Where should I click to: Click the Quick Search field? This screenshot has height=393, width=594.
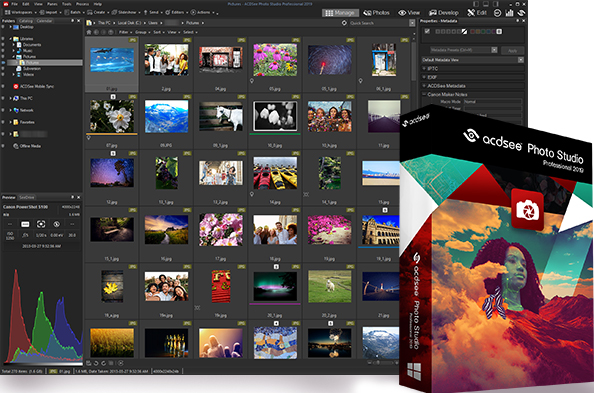click(378, 23)
